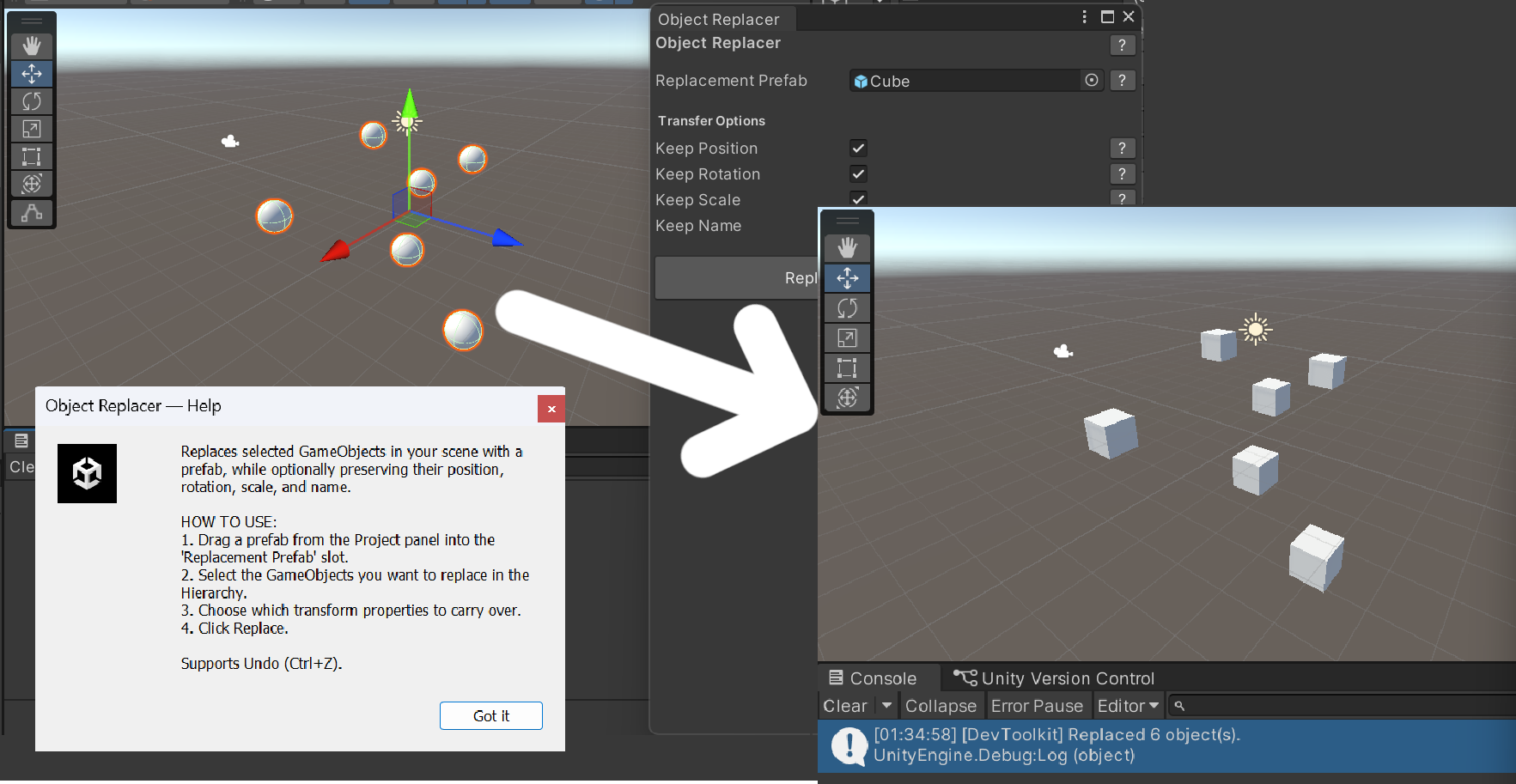Select the Rect tool in the spheres scene

32,156
